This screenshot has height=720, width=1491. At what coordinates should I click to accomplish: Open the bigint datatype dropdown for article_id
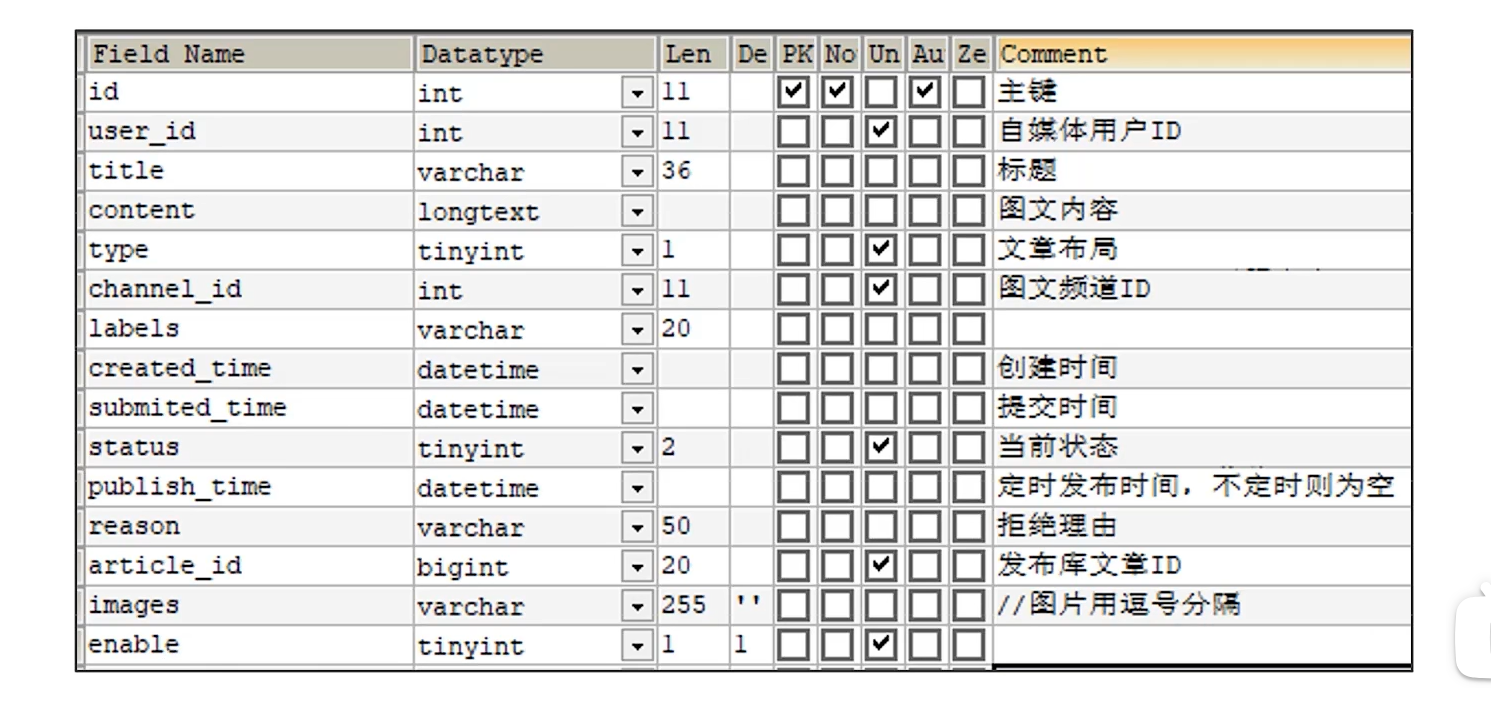pos(637,567)
